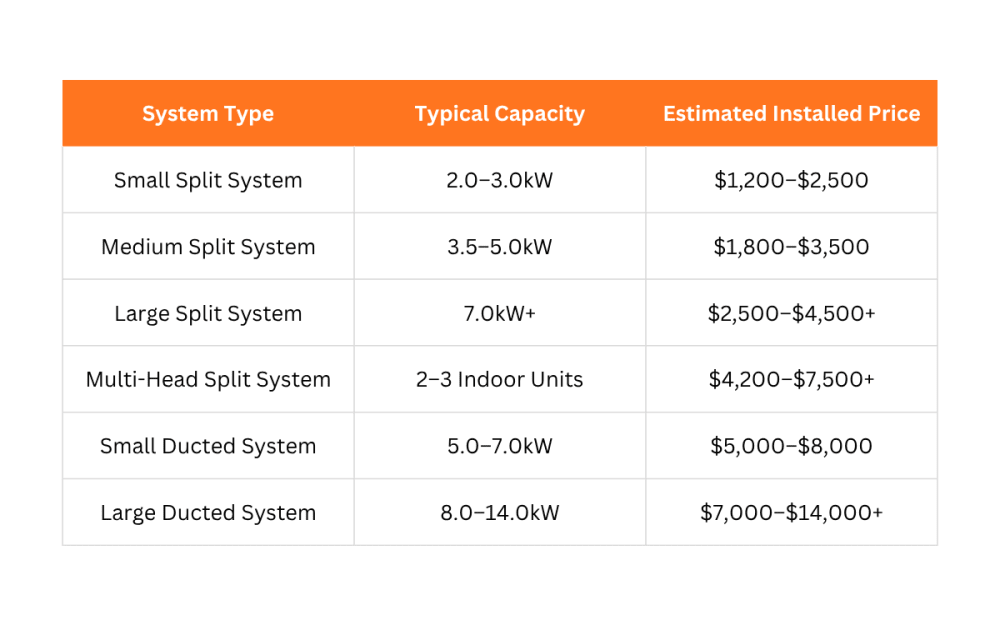Image resolution: width=1000 pixels, height=625 pixels.
Task: Click the 5.0–7.0kW capacity cell
Action: tap(499, 446)
